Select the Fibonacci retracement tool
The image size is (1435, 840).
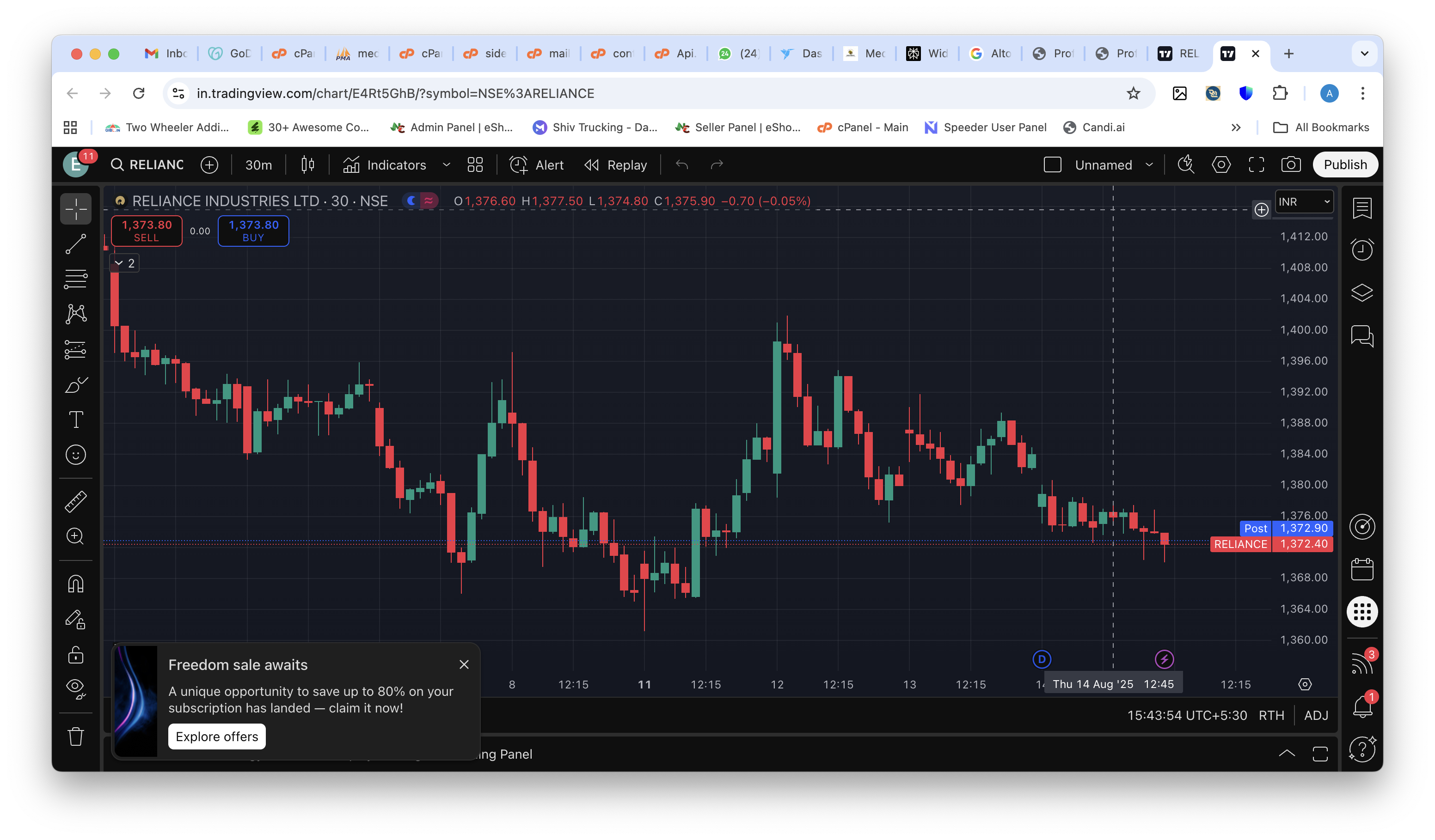[x=76, y=279]
